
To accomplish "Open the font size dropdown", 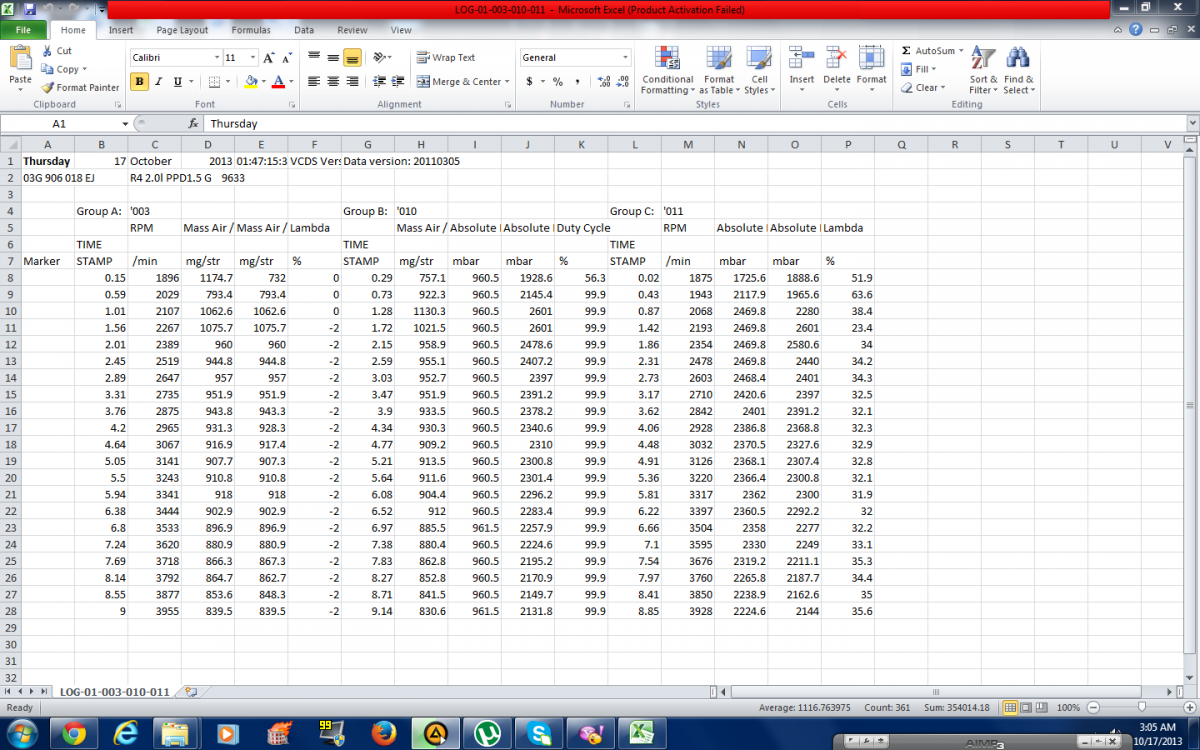I will point(253,58).
